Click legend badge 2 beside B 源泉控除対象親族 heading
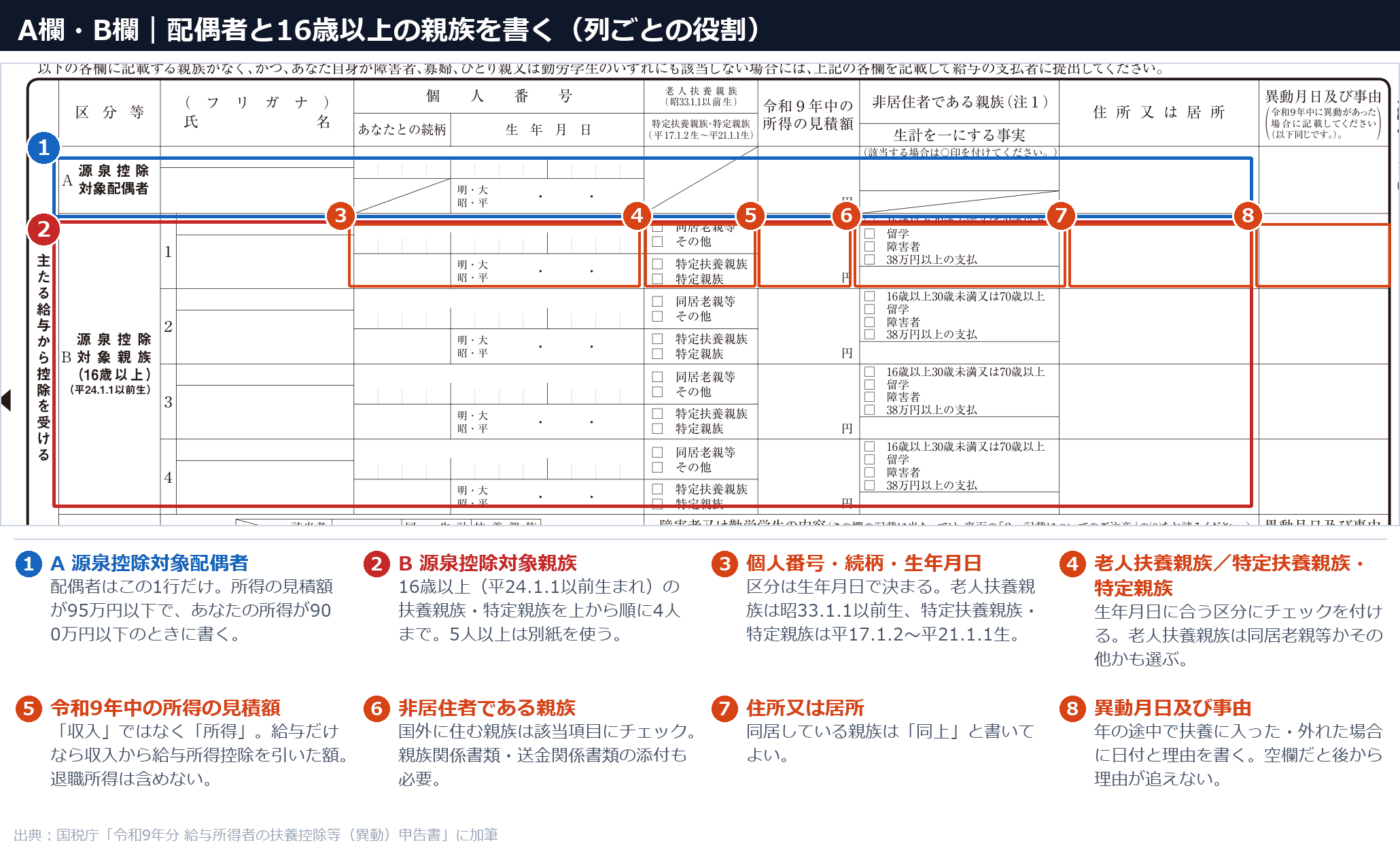Viewport: 1400px width, 852px height. point(377,564)
